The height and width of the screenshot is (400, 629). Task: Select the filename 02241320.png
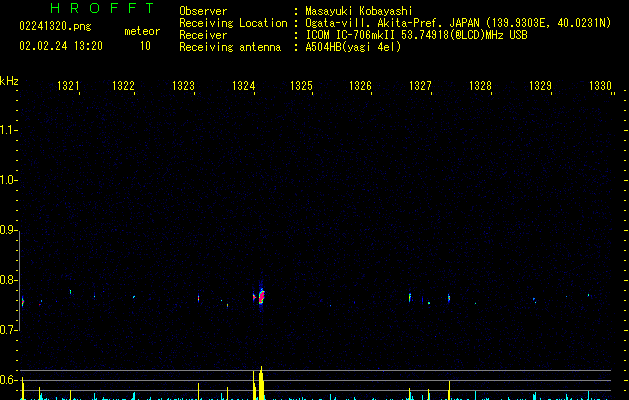55,27
